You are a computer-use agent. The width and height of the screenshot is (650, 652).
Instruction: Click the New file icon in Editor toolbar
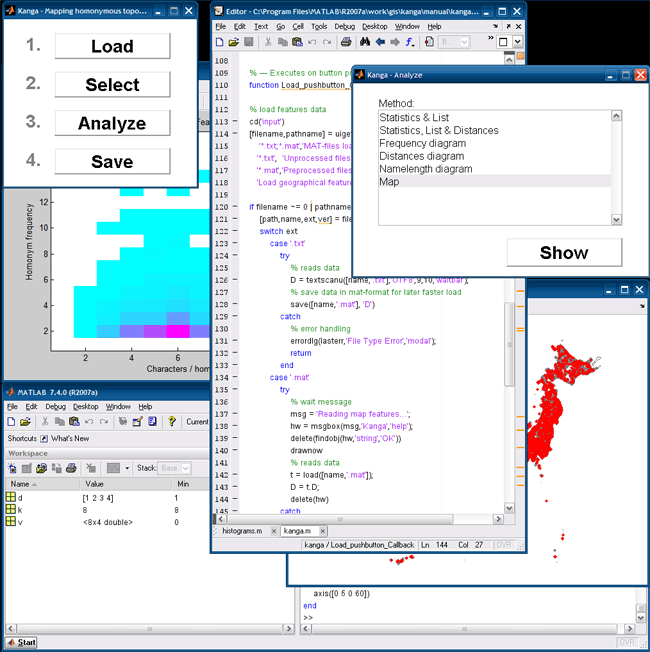220,42
